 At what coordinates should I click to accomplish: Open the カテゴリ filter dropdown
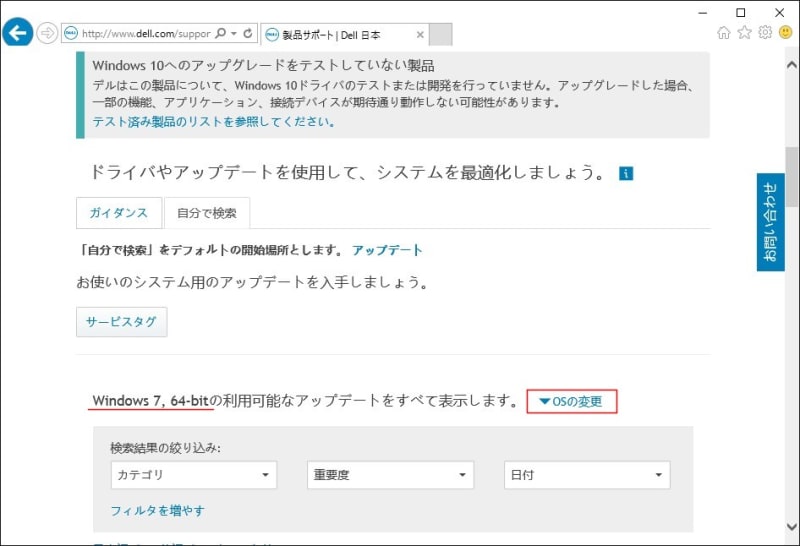click(x=194, y=475)
